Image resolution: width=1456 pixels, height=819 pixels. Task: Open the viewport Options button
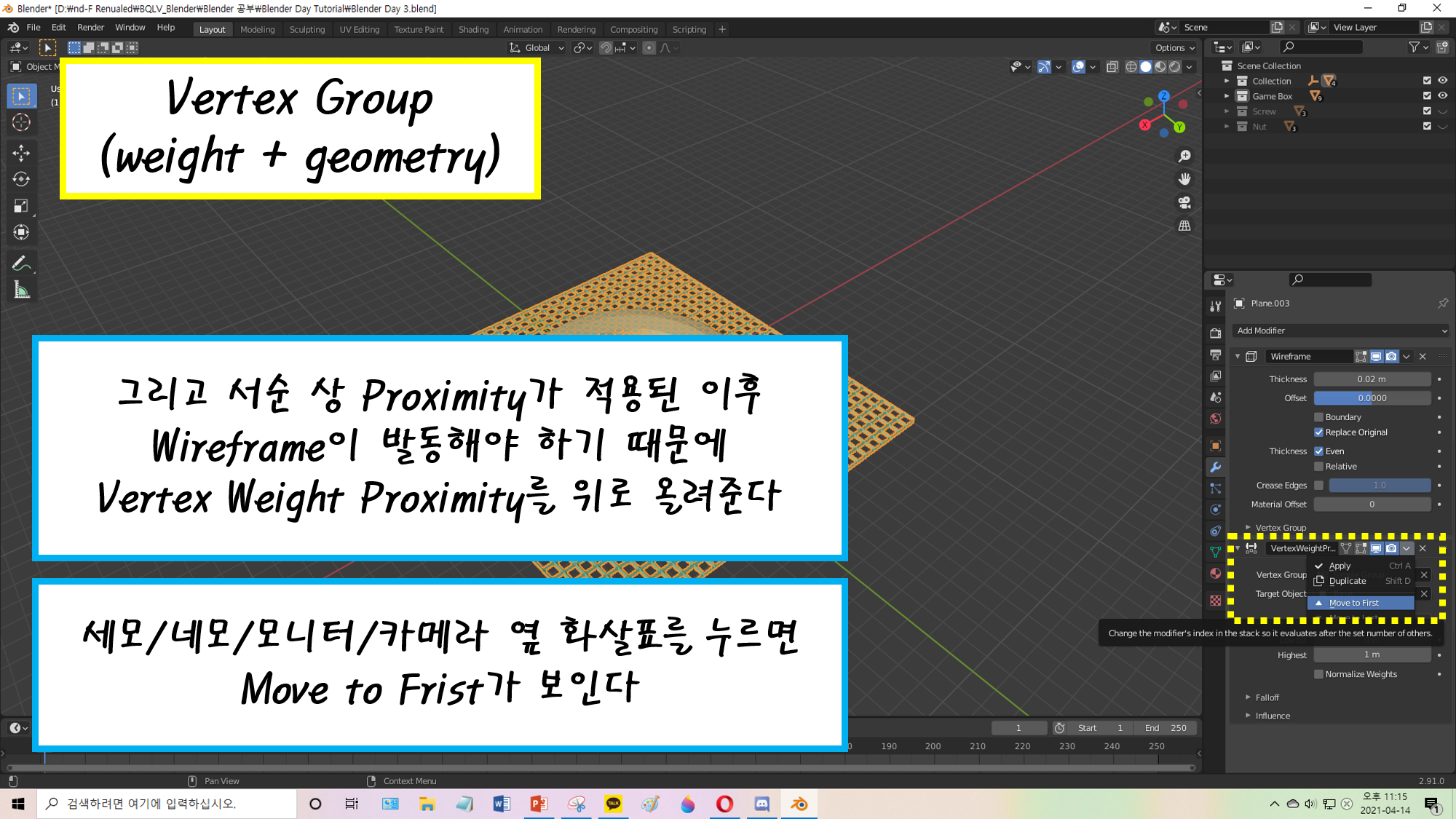[x=1174, y=47]
